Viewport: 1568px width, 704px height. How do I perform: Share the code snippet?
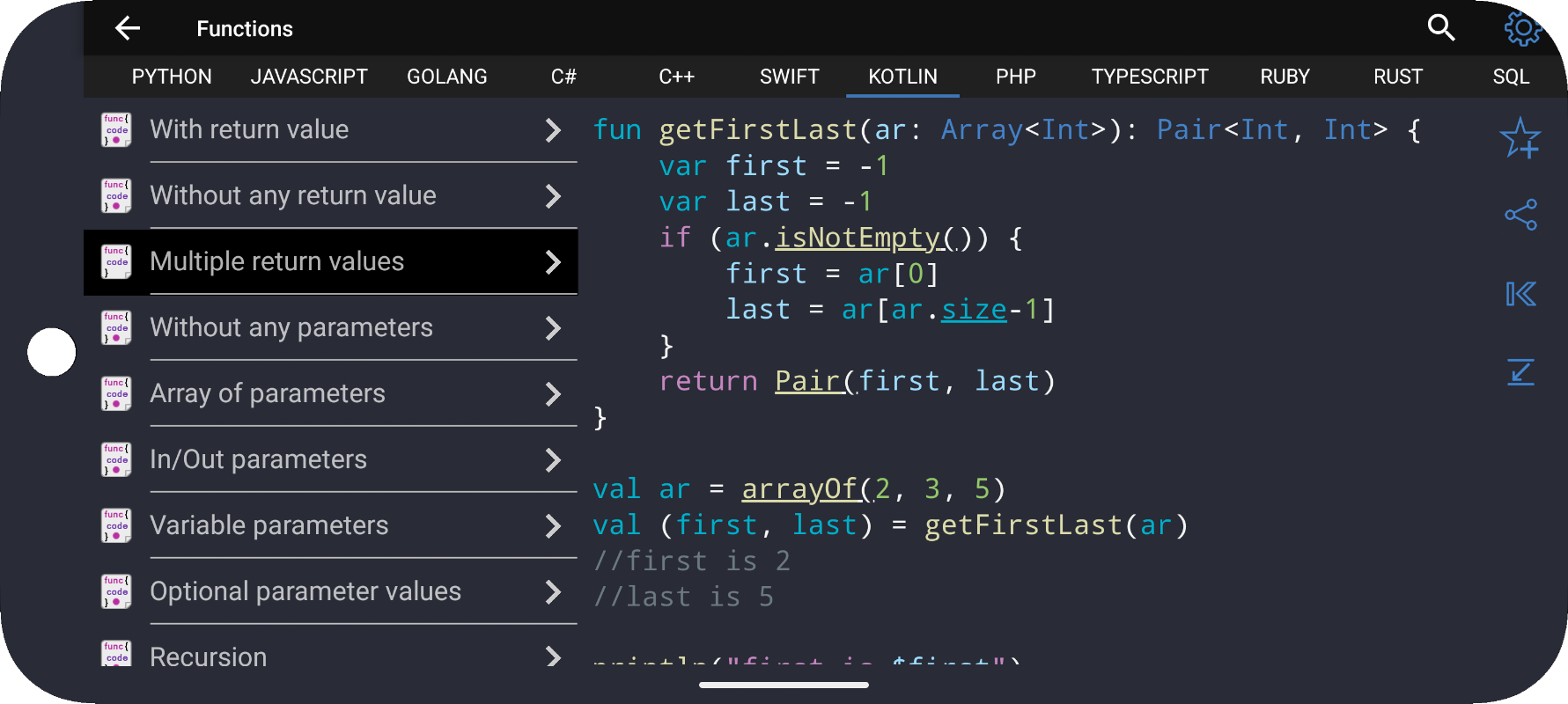coord(1520,215)
